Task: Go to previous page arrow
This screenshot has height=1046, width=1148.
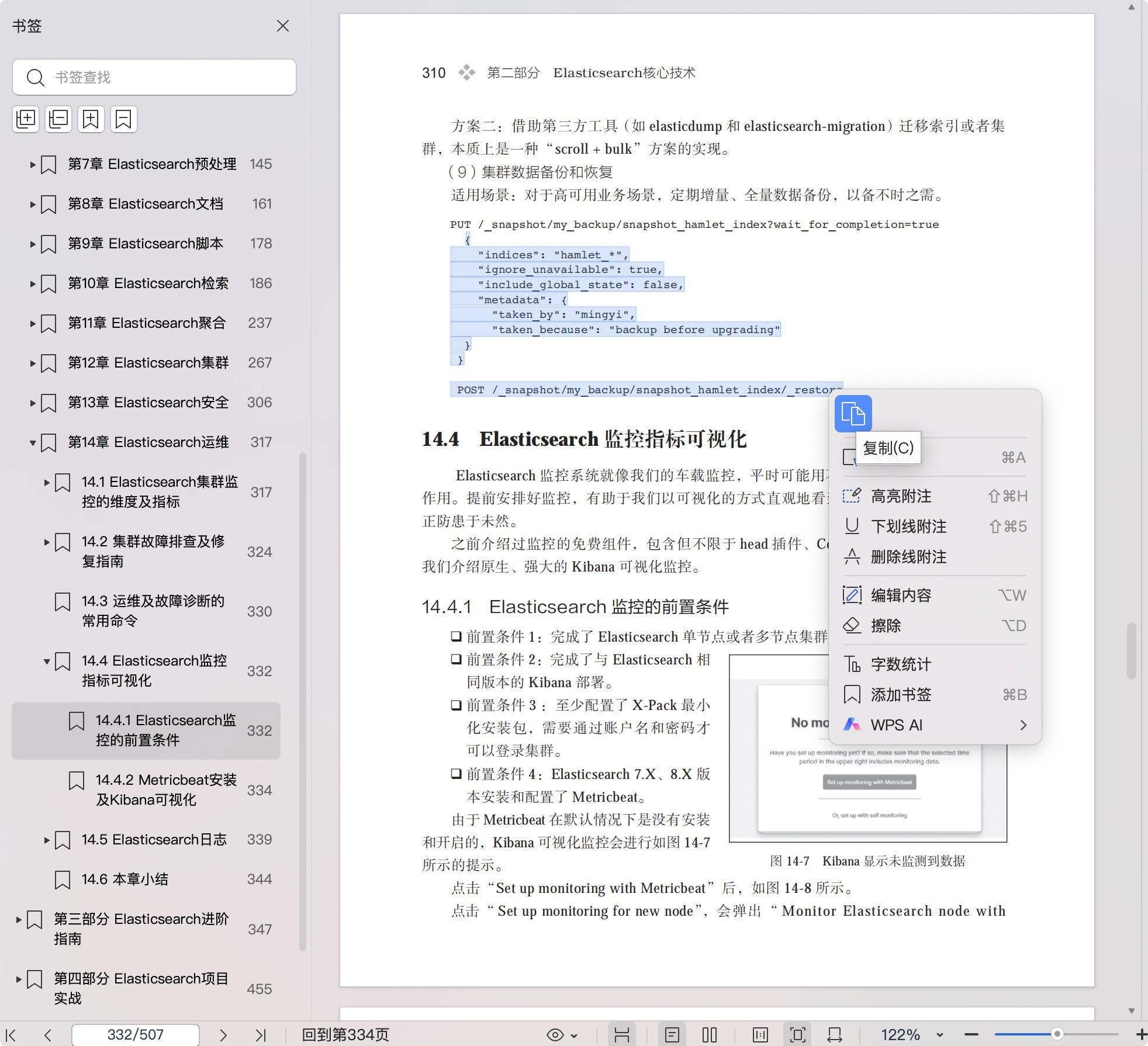Action: (x=48, y=1035)
